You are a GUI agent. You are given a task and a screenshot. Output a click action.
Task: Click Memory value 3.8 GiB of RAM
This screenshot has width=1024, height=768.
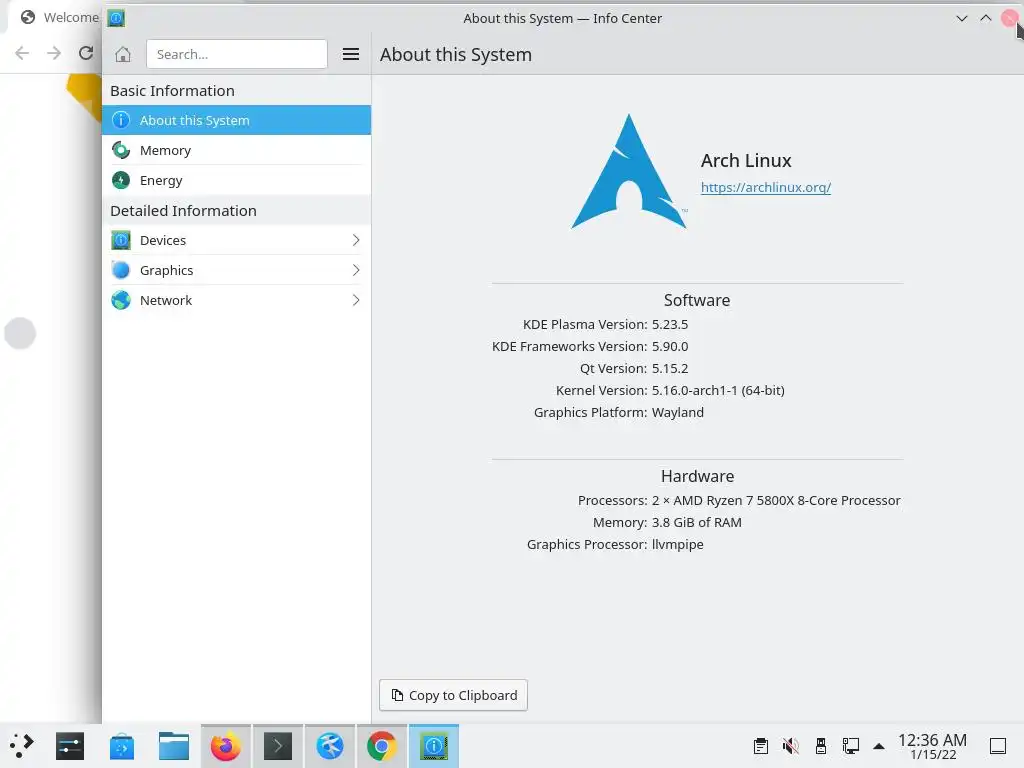pos(697,522)
